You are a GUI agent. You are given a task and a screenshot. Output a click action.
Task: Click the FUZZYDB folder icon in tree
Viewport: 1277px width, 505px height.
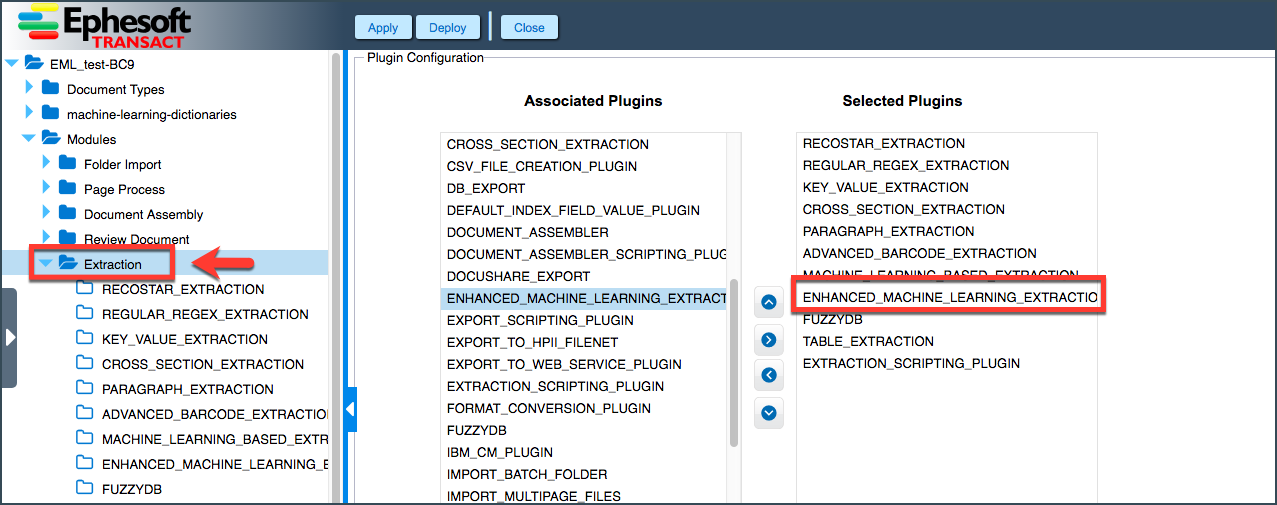(85, 489)
